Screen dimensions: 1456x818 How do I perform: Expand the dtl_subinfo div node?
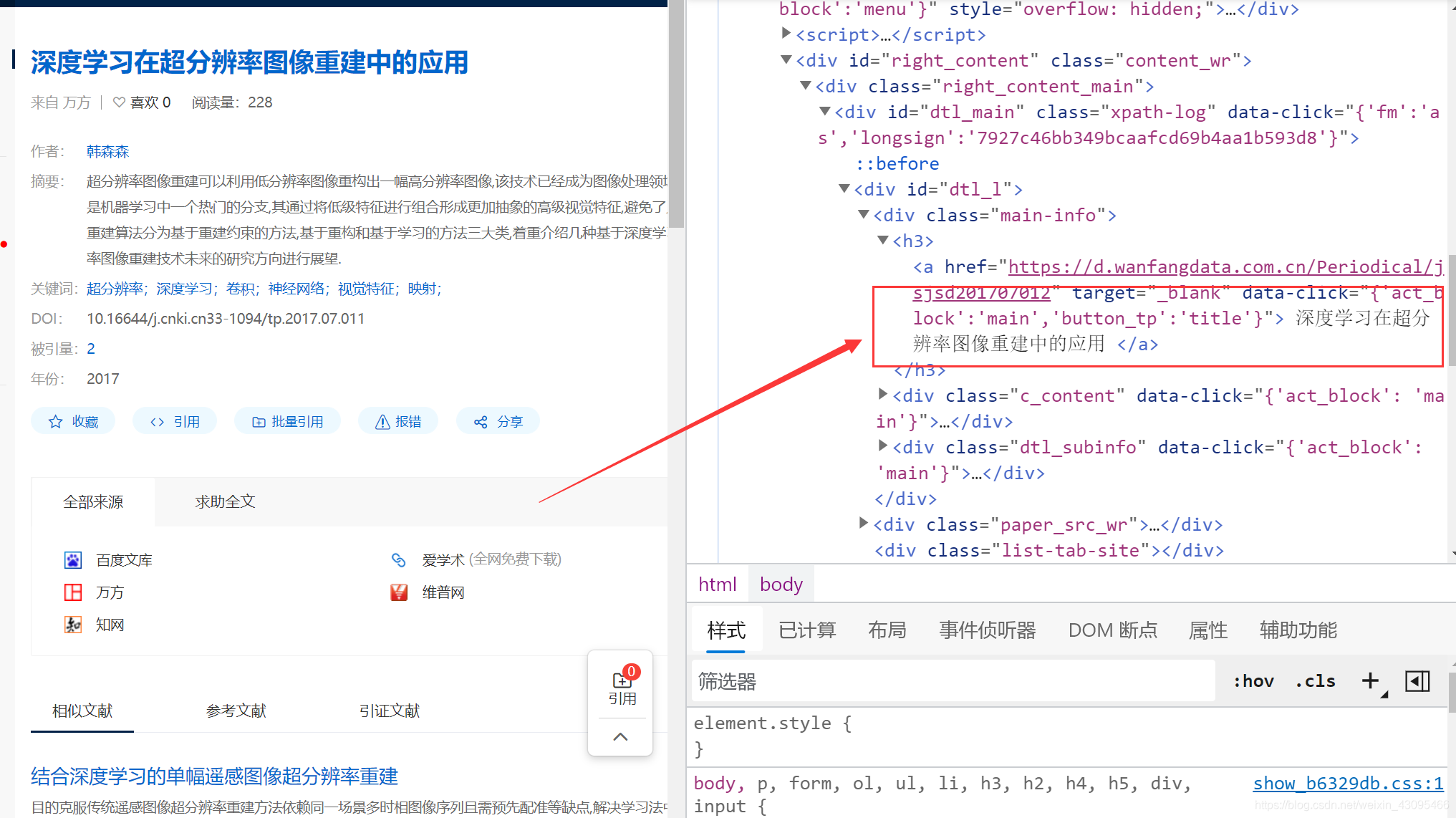[x=883, y=446]
